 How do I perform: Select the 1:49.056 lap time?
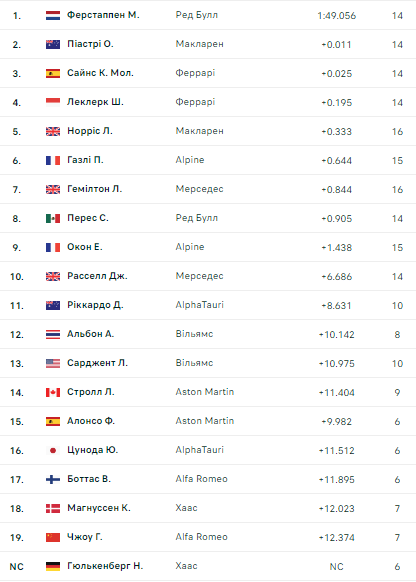337,16
